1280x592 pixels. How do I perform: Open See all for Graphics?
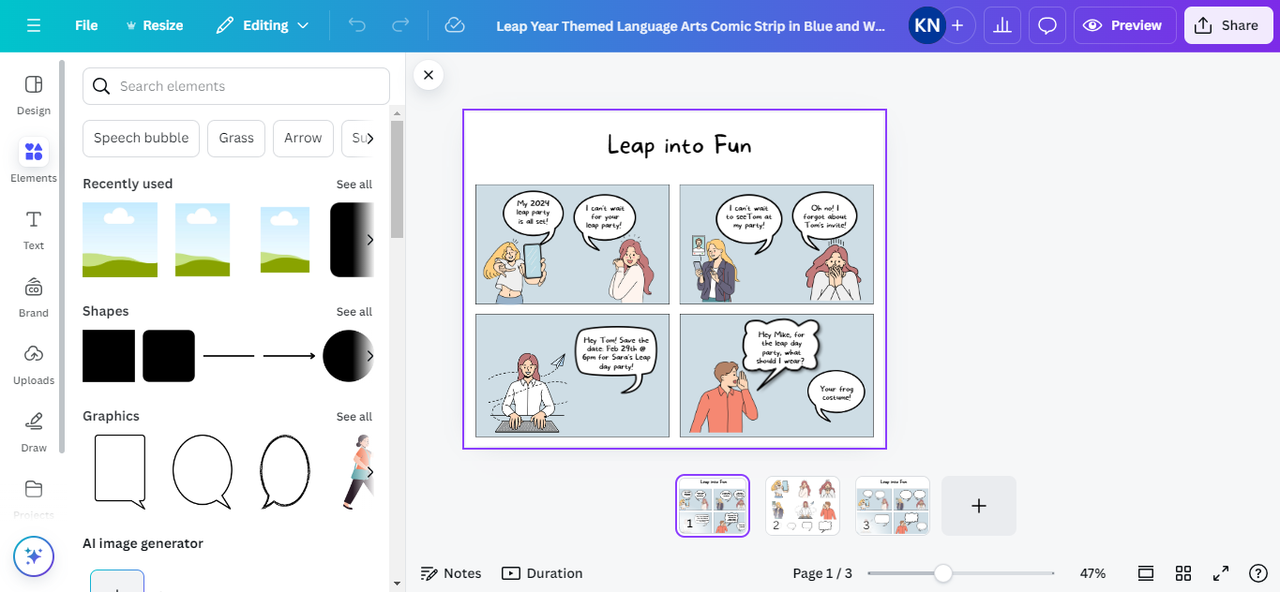[x=354, y=417]
